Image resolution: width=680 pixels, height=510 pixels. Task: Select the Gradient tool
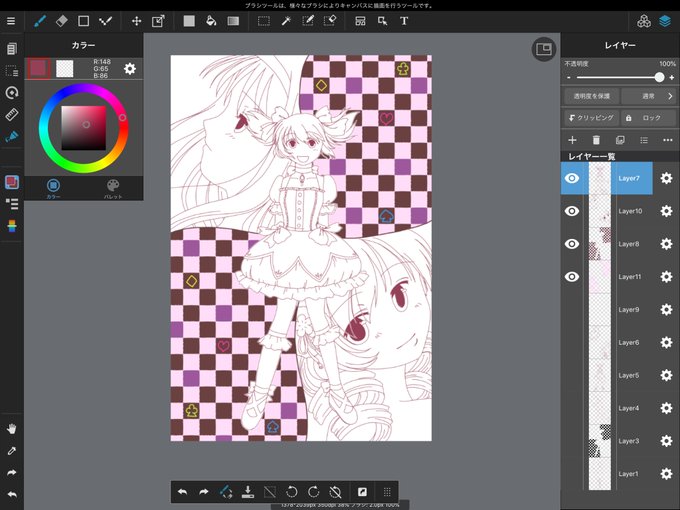click(x=233, y=21)
